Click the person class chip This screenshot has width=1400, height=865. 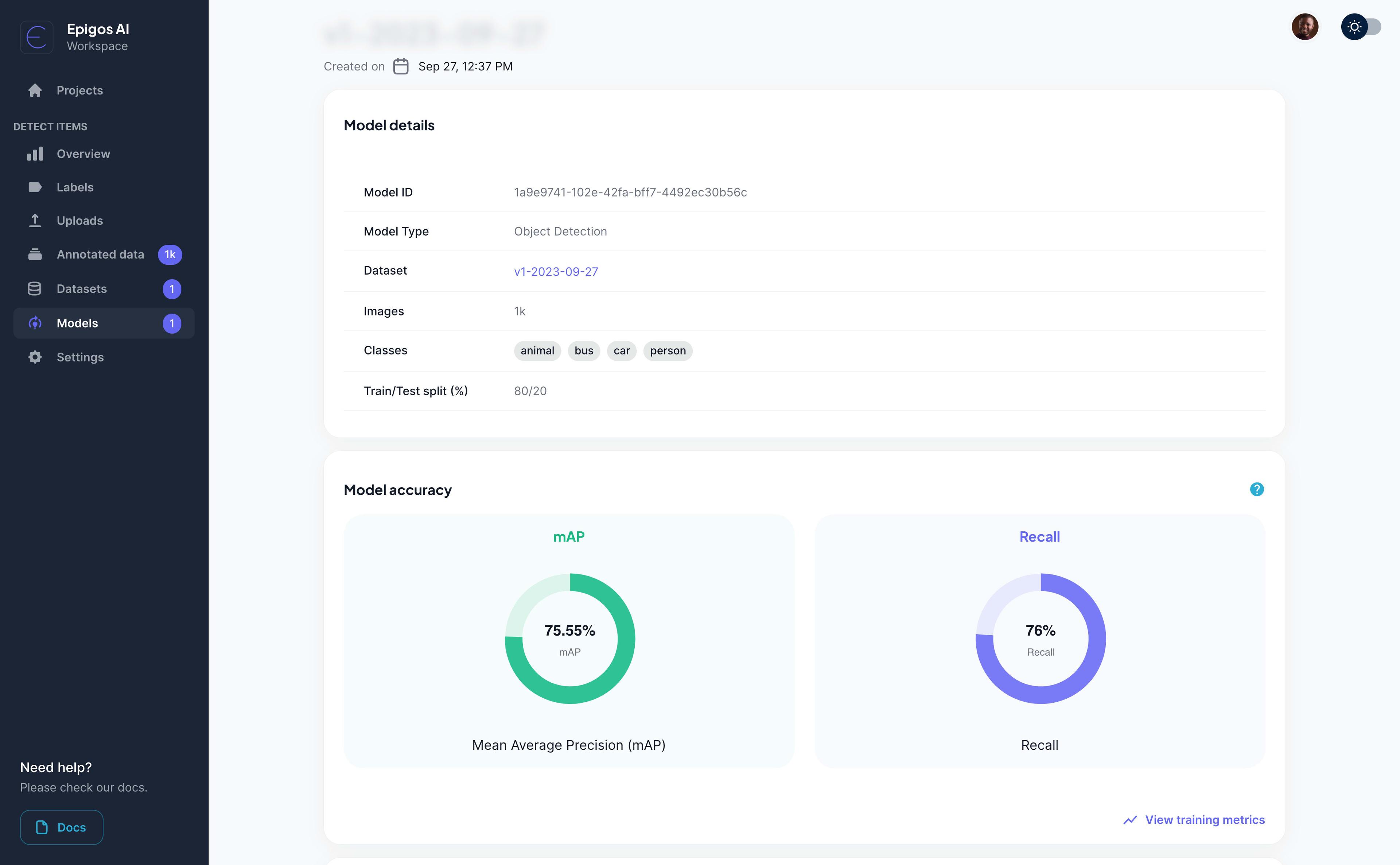[x=668, y=351]
